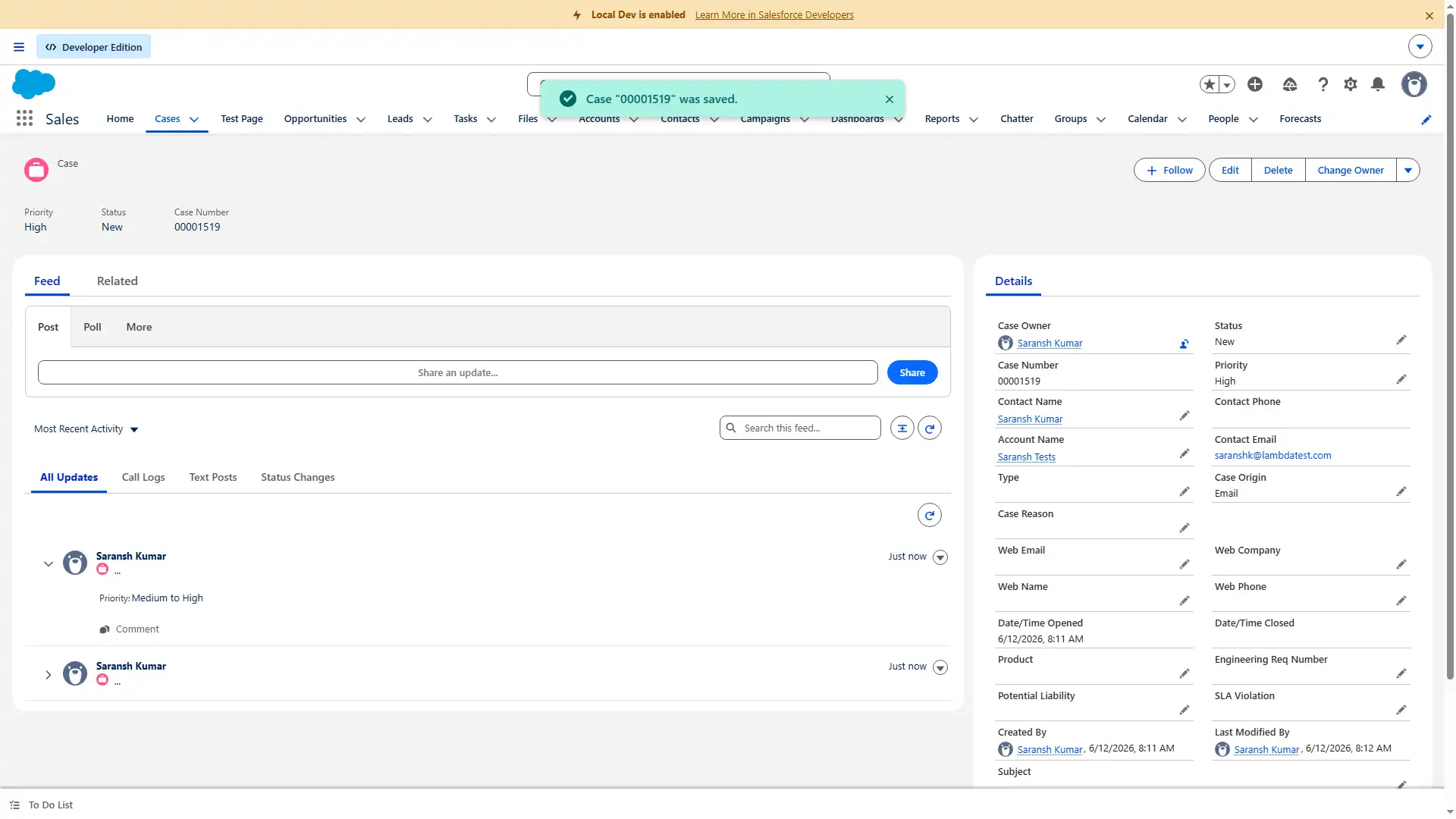Open actions menu for the first feed post
The width and height of the screenshot is (1456, 819).
click(x=940, y=558)
